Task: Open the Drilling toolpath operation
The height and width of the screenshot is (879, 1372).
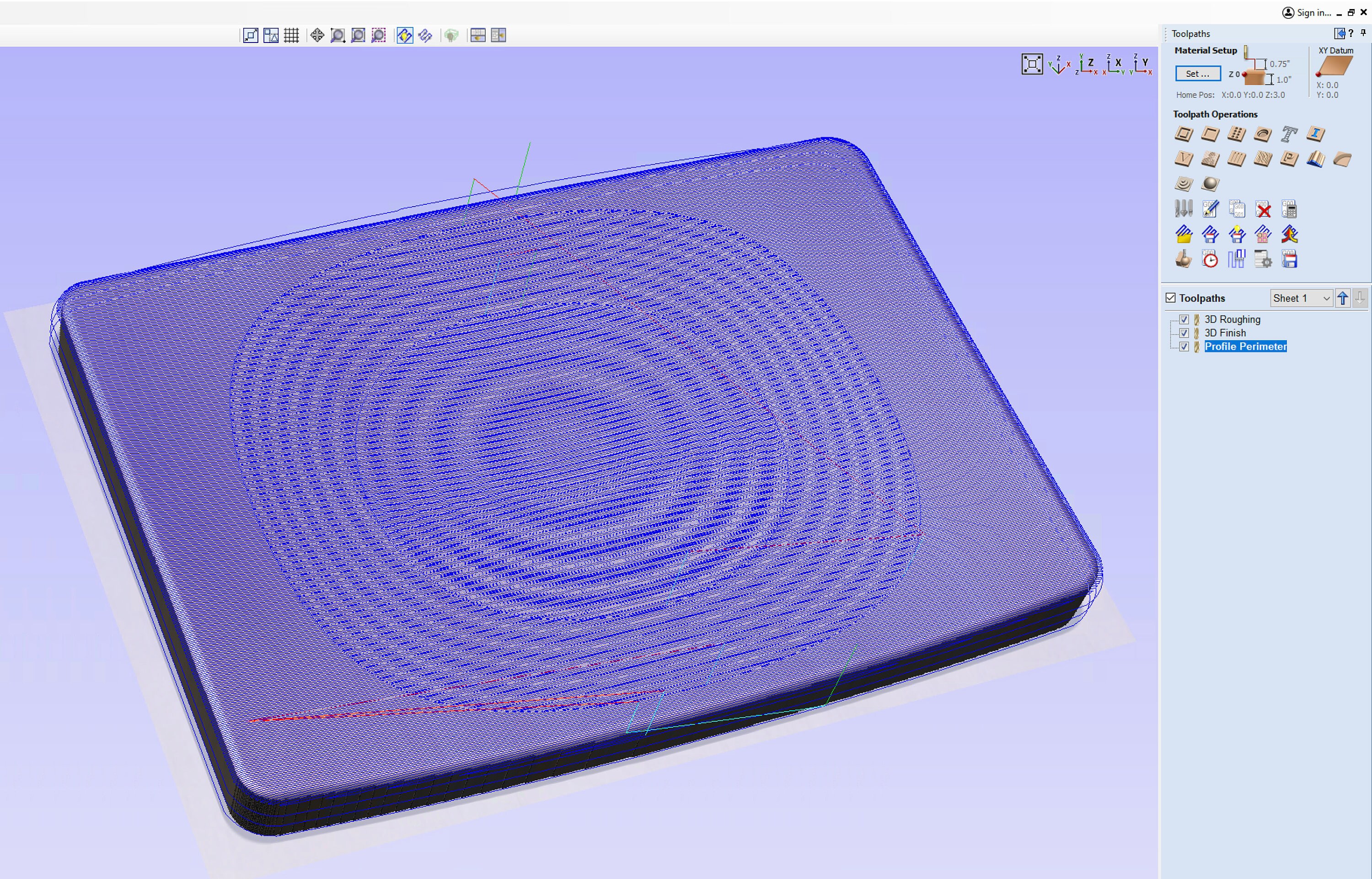Action: (1237, 134)
